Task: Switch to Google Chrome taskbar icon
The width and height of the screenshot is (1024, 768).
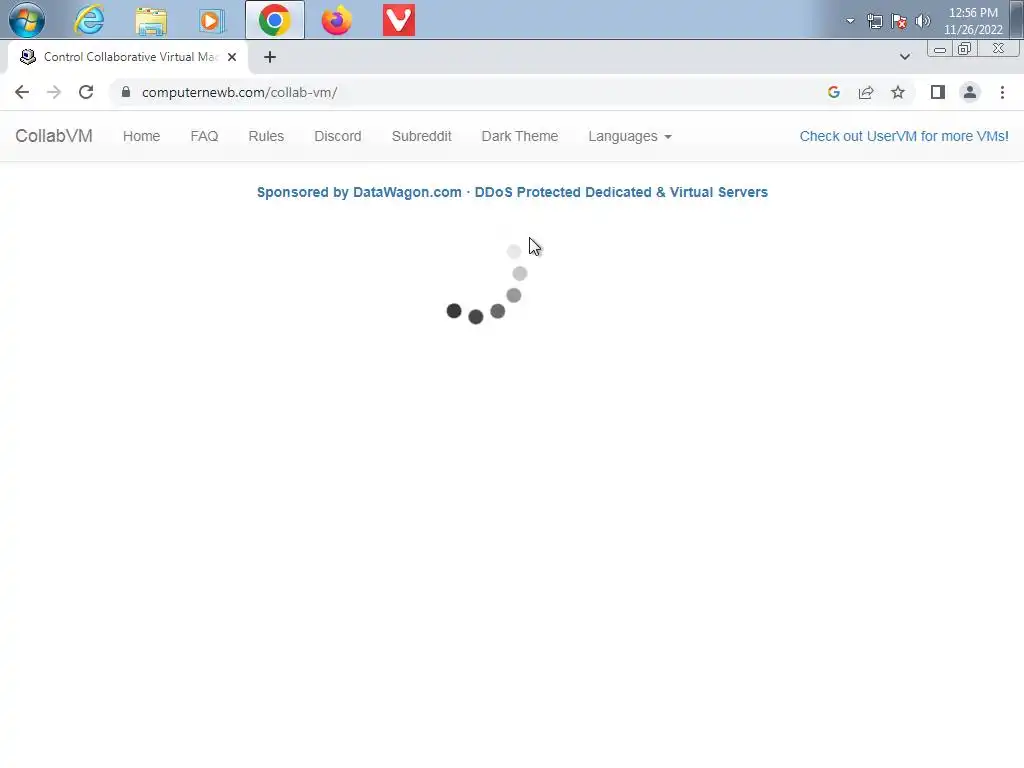Action: [x=274, y=20]
